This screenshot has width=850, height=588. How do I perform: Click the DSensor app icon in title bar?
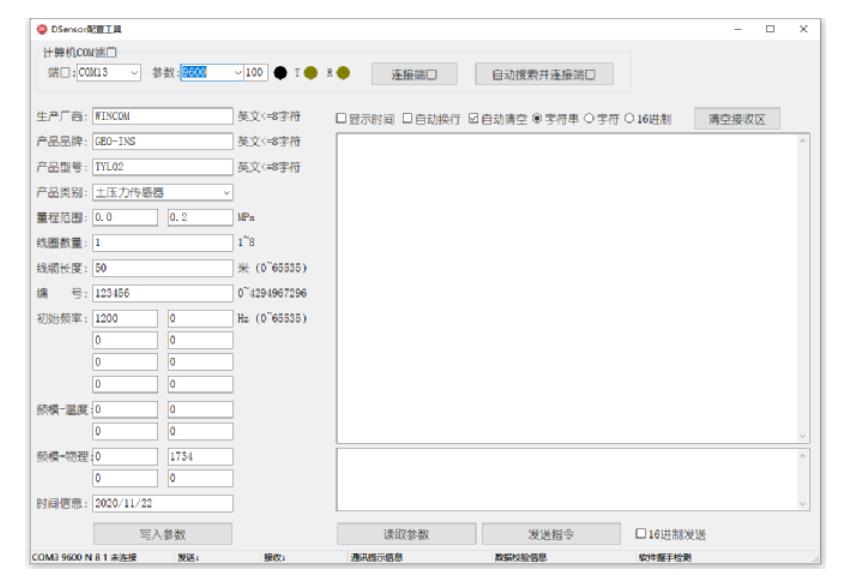click(42, 29)
